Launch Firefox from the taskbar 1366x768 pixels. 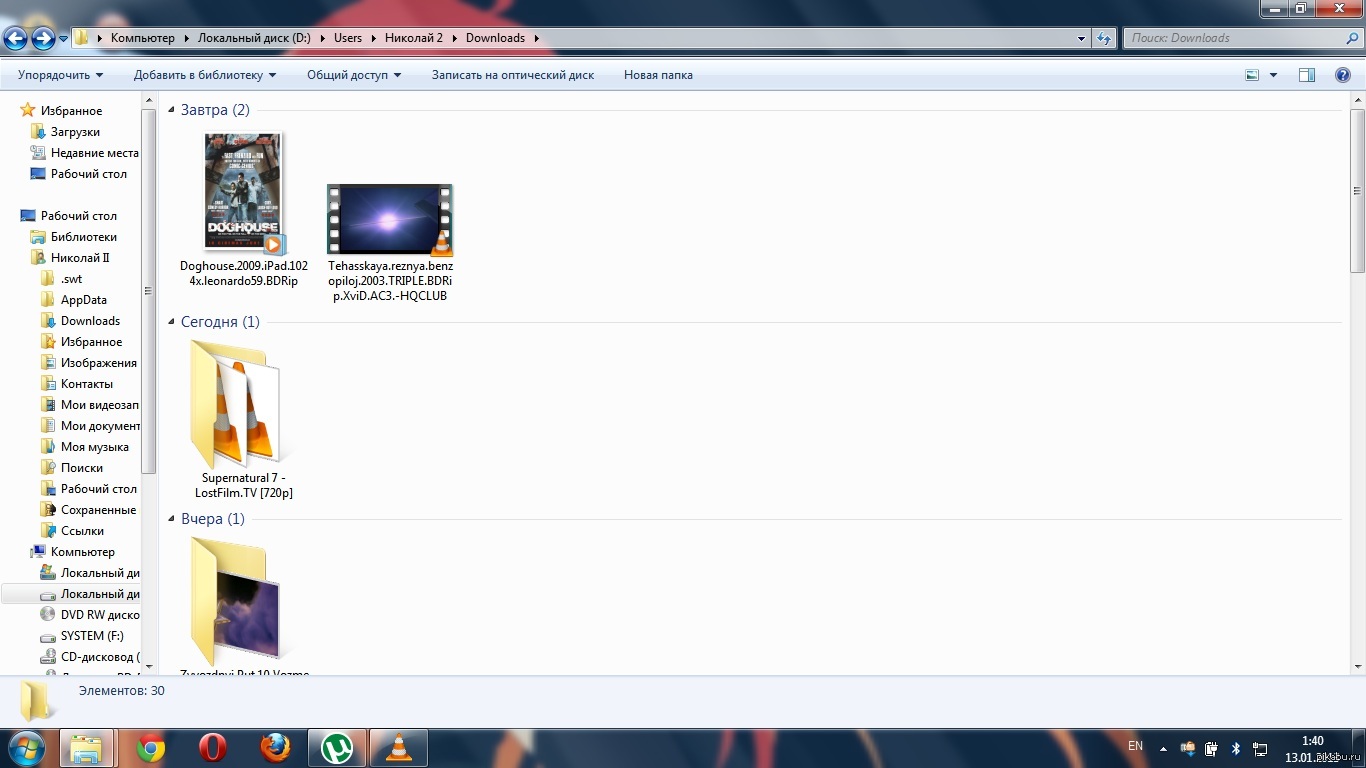click(x=275, y=748)
